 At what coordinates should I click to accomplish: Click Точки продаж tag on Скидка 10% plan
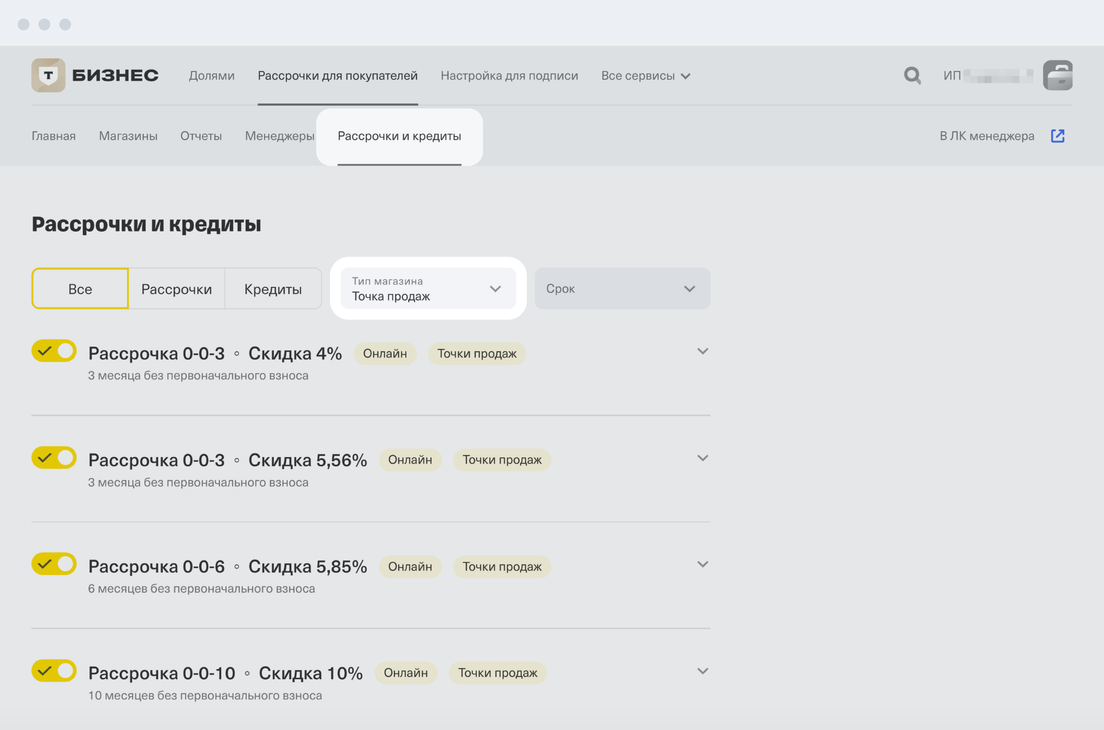coord(497,673)
